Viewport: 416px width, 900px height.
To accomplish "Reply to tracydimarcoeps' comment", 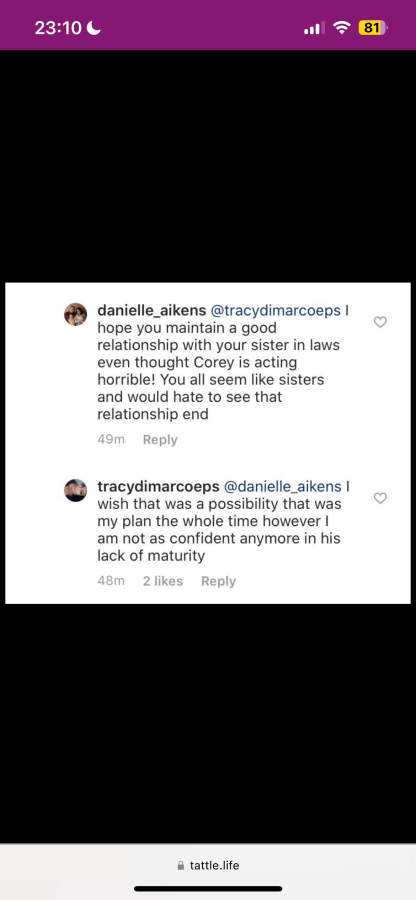I will (x=218, y=581).
